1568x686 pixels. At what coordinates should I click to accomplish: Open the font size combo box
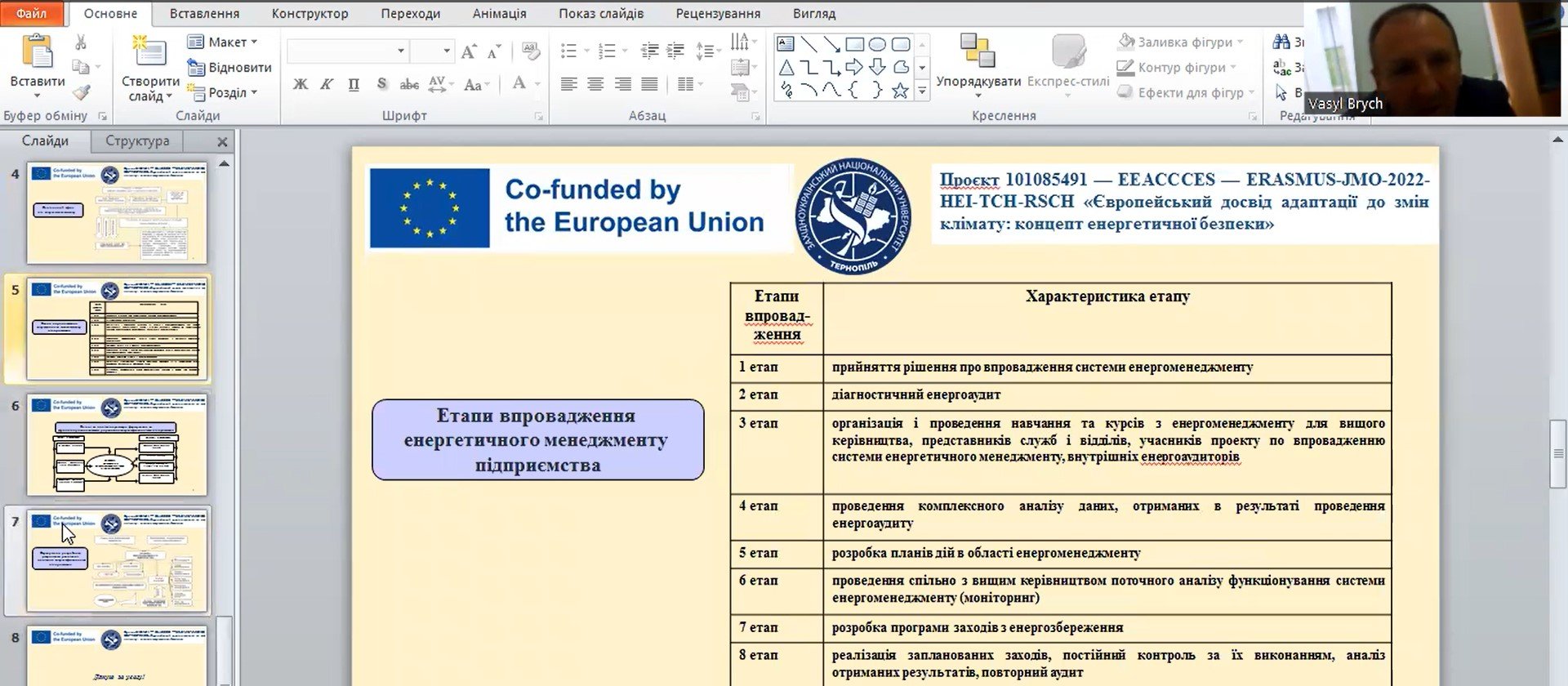pos(432,51)
